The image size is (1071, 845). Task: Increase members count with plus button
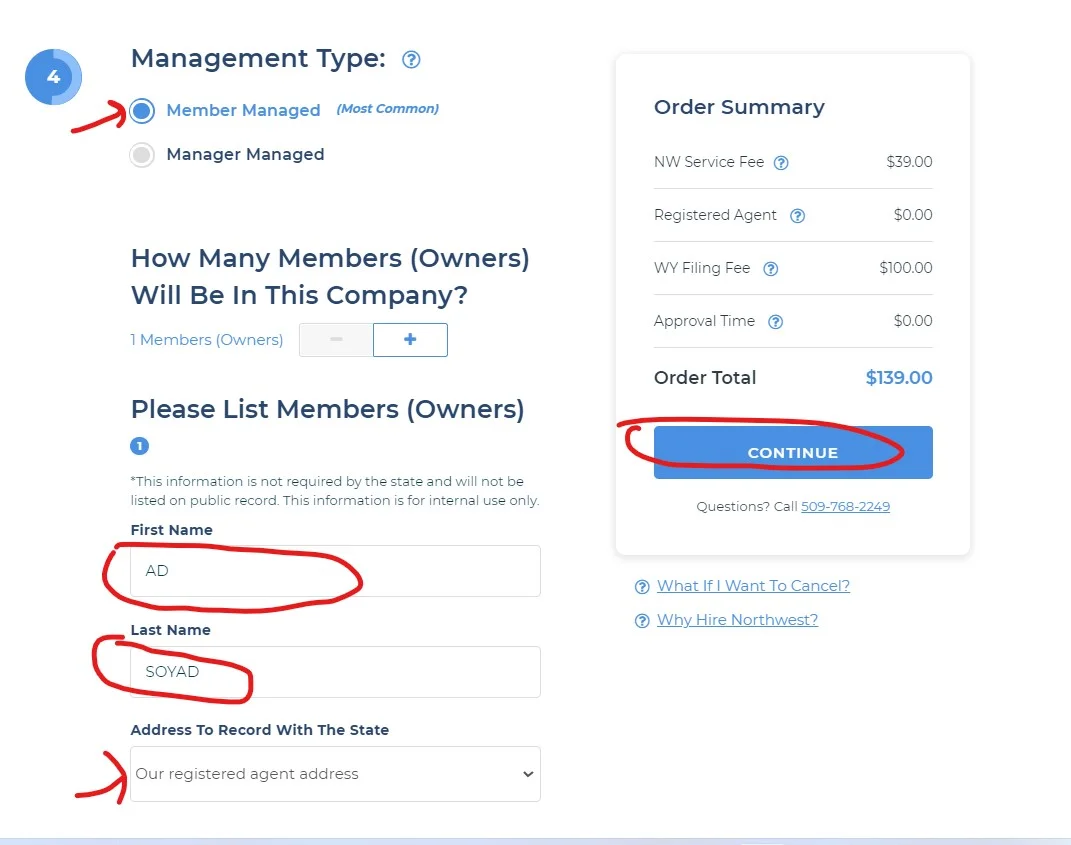click(410, 340)
